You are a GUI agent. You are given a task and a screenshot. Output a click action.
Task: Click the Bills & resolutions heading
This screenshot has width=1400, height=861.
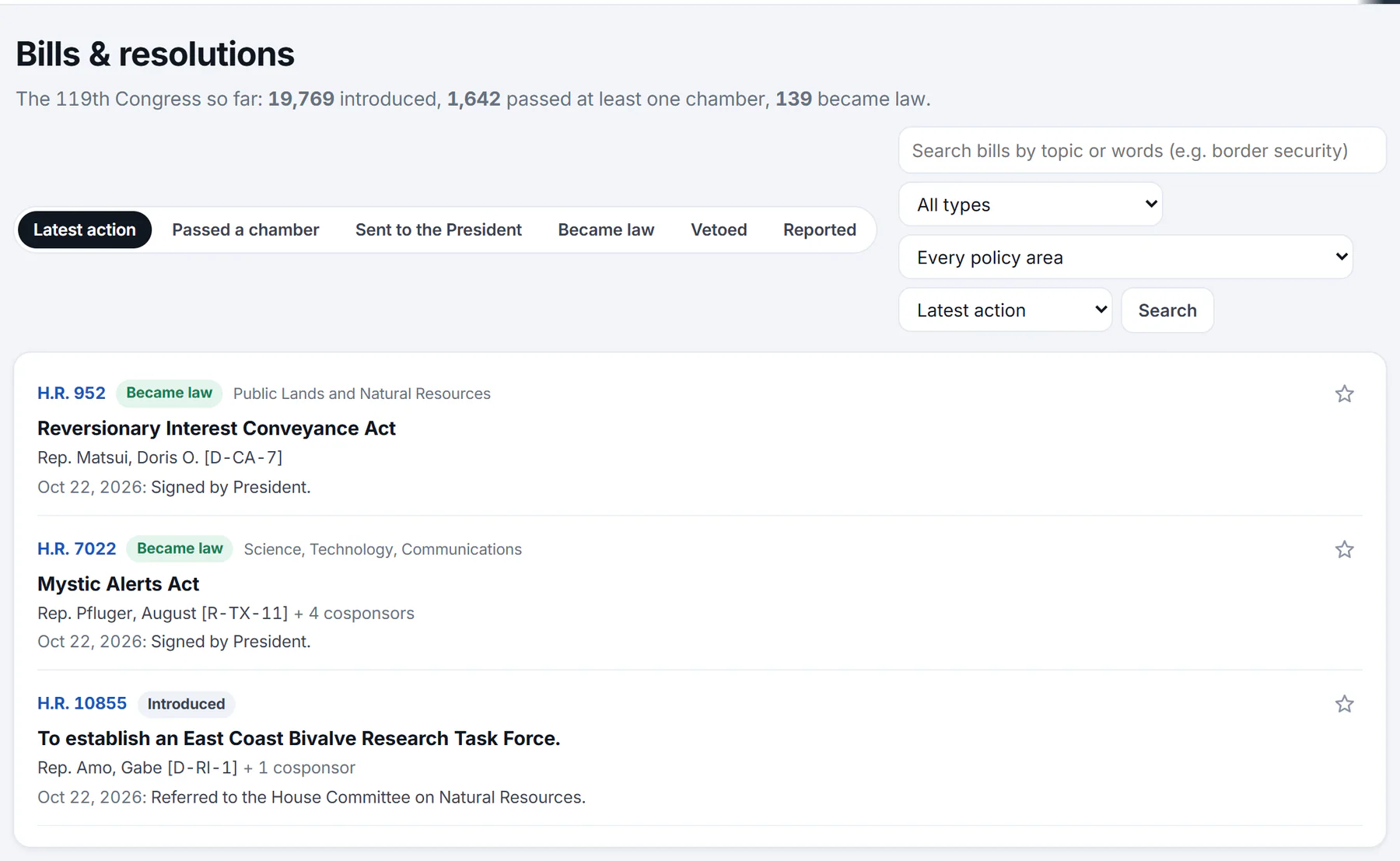[x=155, y=54]
